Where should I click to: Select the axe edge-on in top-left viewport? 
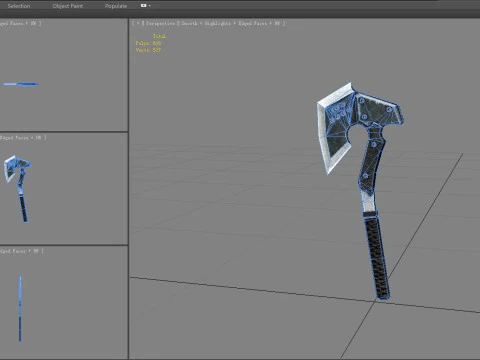click(x=20, y=84)
